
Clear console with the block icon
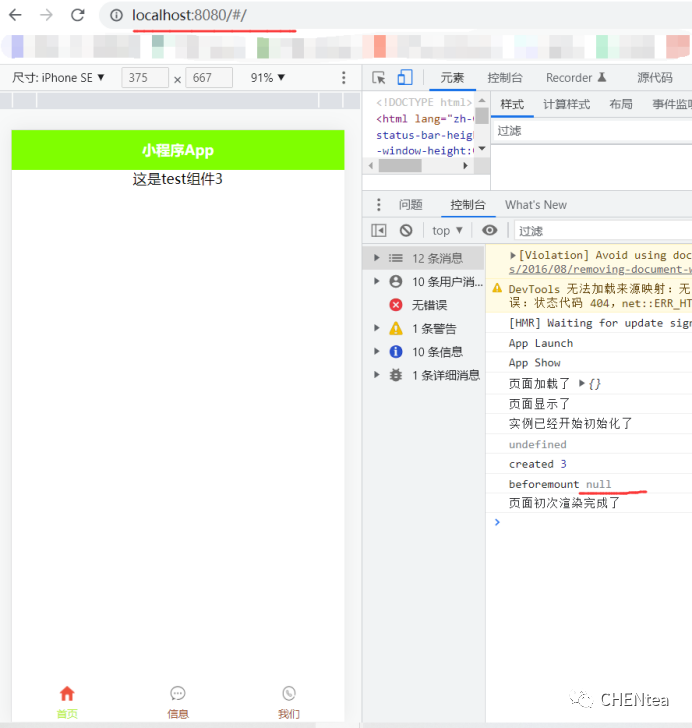coord(406,231)
